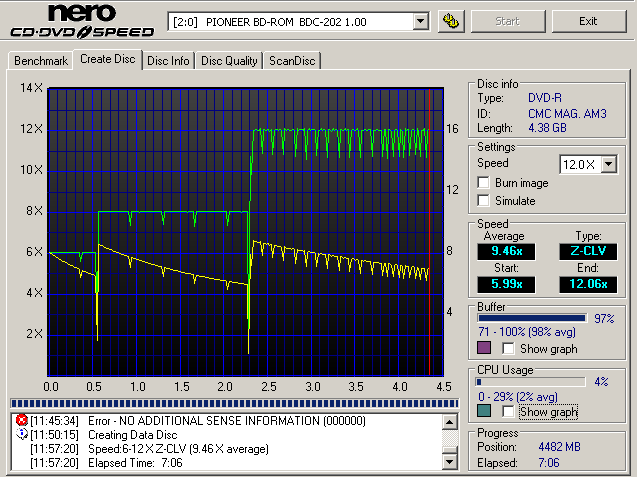Click the teal CPU Usage color swatch
Screen dimensions: 637x477
click(x=485, y=411)
